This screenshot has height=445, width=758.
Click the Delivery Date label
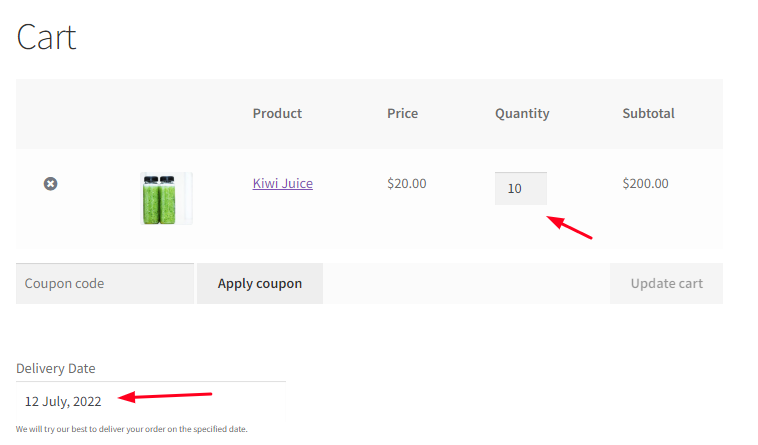click(x=56, y=368)
